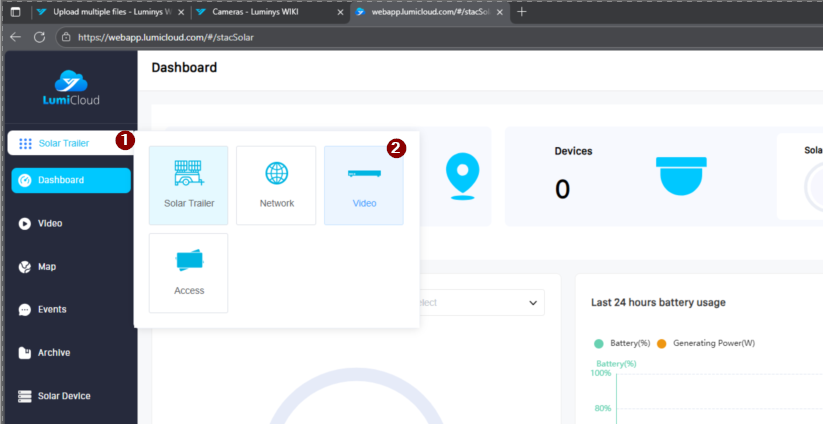823x424 pixels.
Task: Click the dome camera Devices icon
Action: pyautogui.click(x=683, y=175)
